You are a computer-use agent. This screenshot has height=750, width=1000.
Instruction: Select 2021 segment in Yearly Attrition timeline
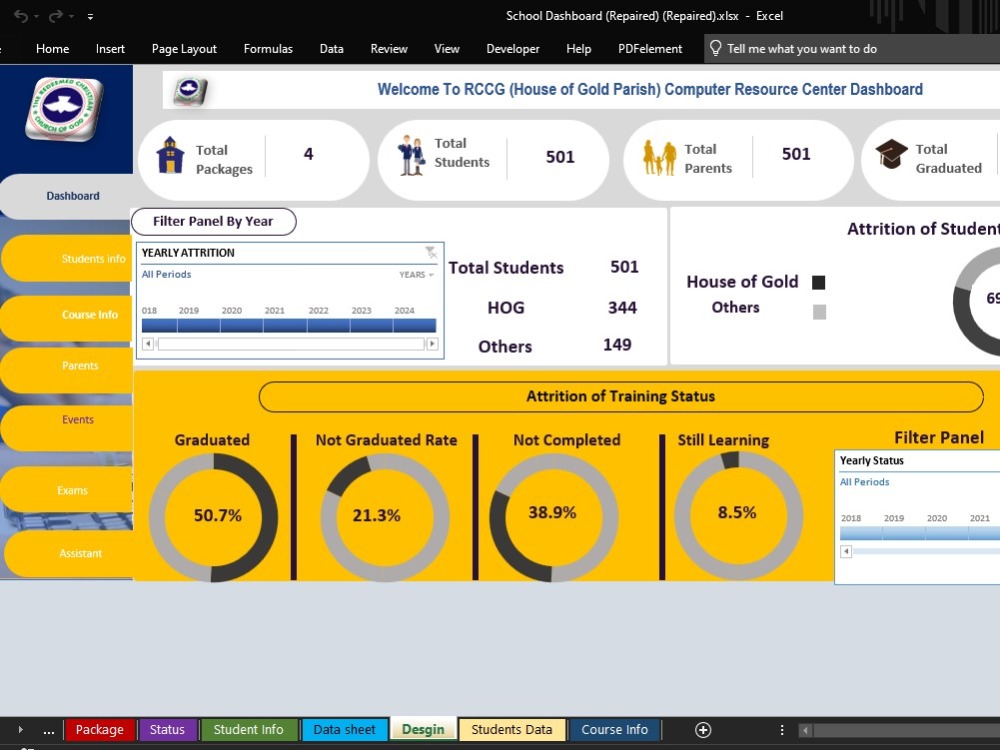285,325
